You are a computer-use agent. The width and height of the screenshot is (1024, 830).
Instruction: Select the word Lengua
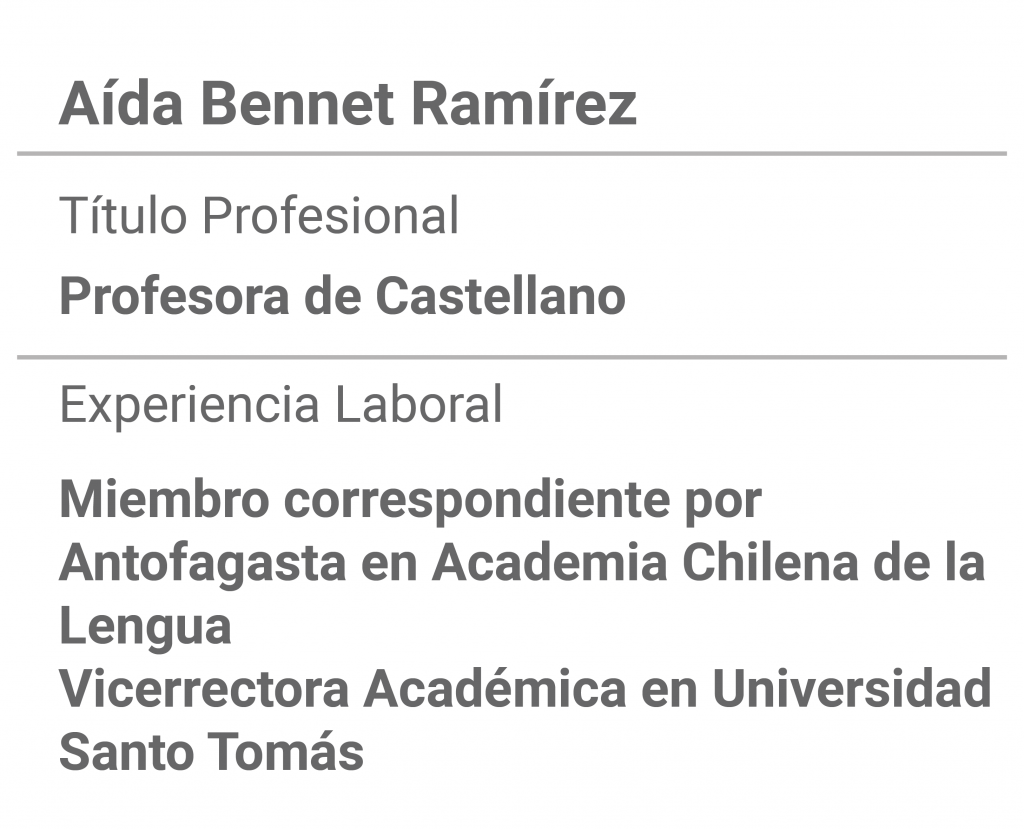(146, 627)
